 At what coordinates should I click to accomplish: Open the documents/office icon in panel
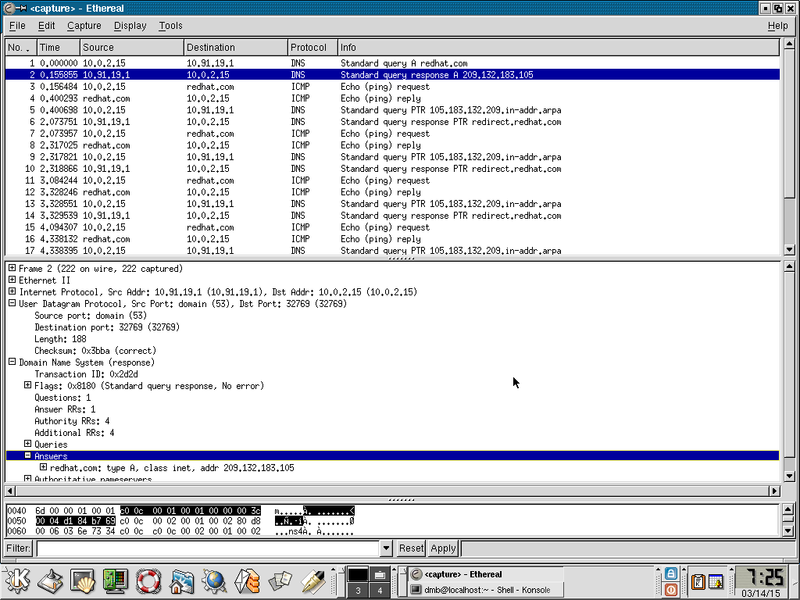(280, 581)
